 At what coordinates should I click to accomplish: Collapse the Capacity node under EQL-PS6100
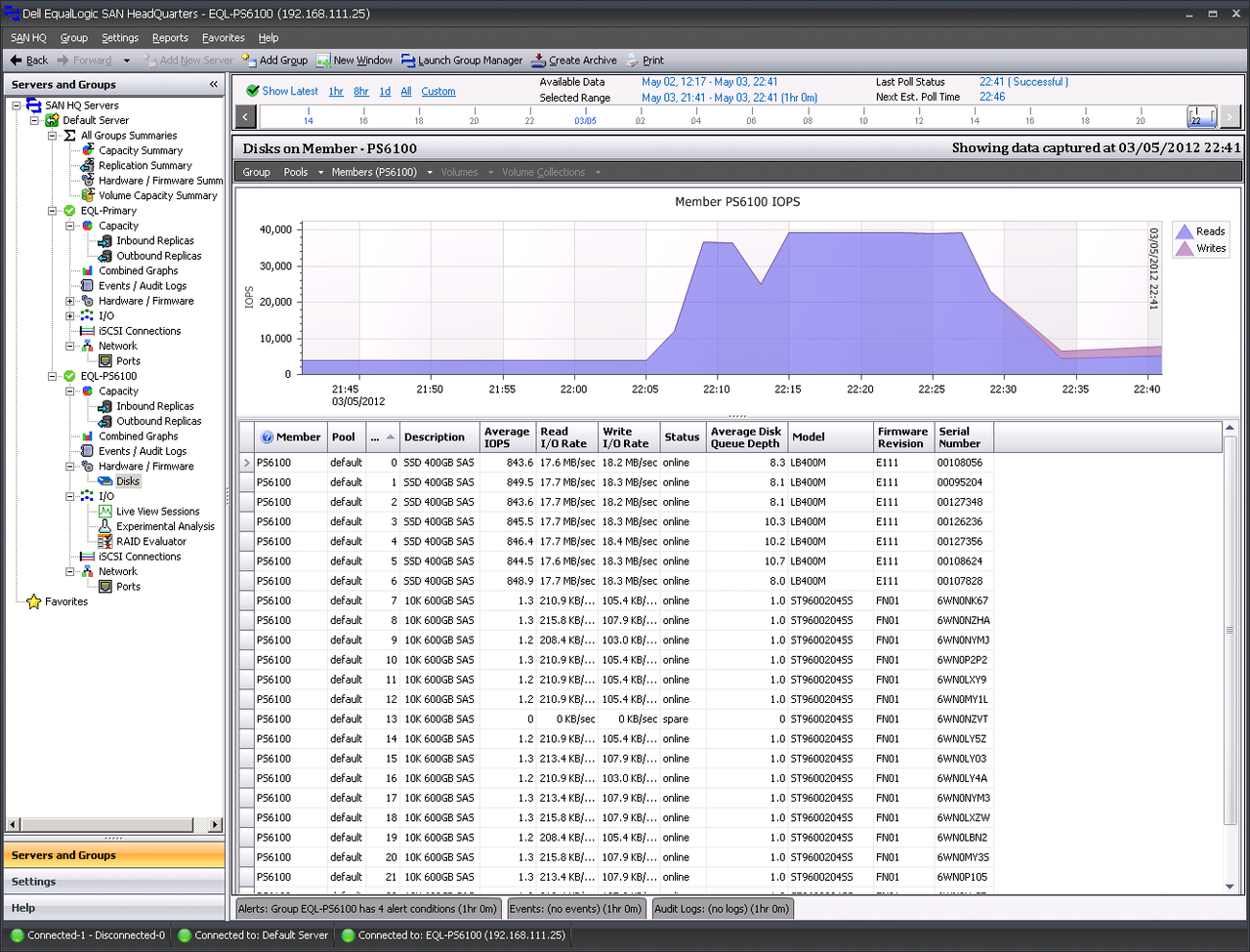tap(70, 392)
